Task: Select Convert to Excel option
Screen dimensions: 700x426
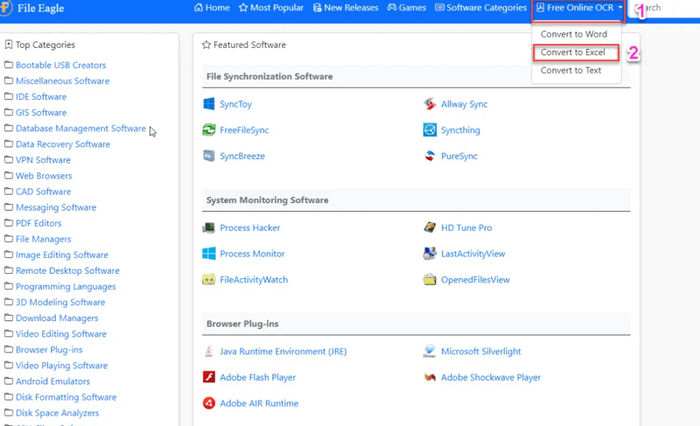Action: pos(573,52)
